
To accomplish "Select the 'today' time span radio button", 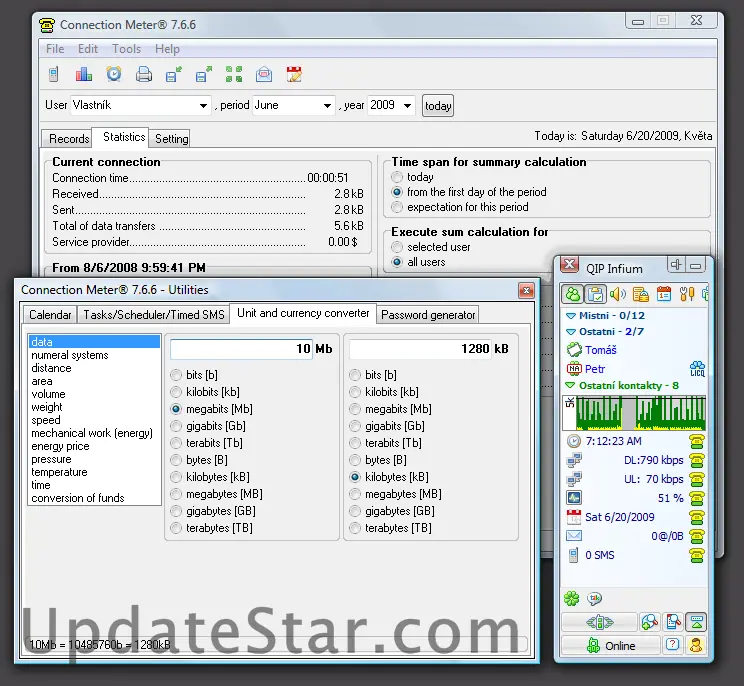I will [x=397, y=177].
